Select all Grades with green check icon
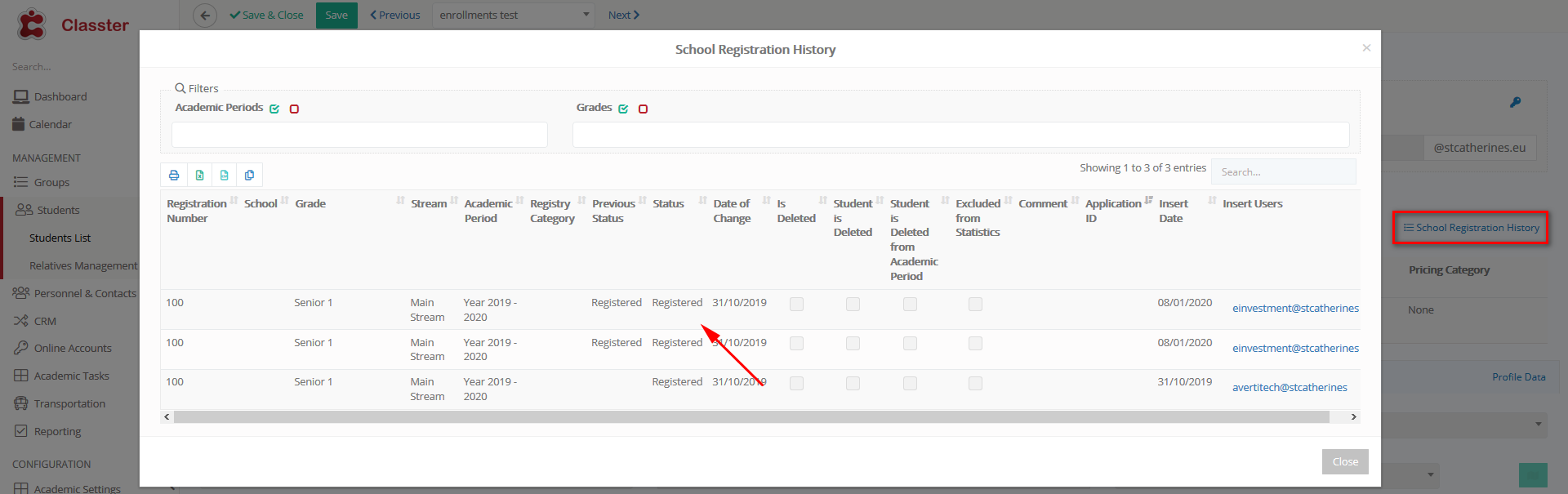 623,109
